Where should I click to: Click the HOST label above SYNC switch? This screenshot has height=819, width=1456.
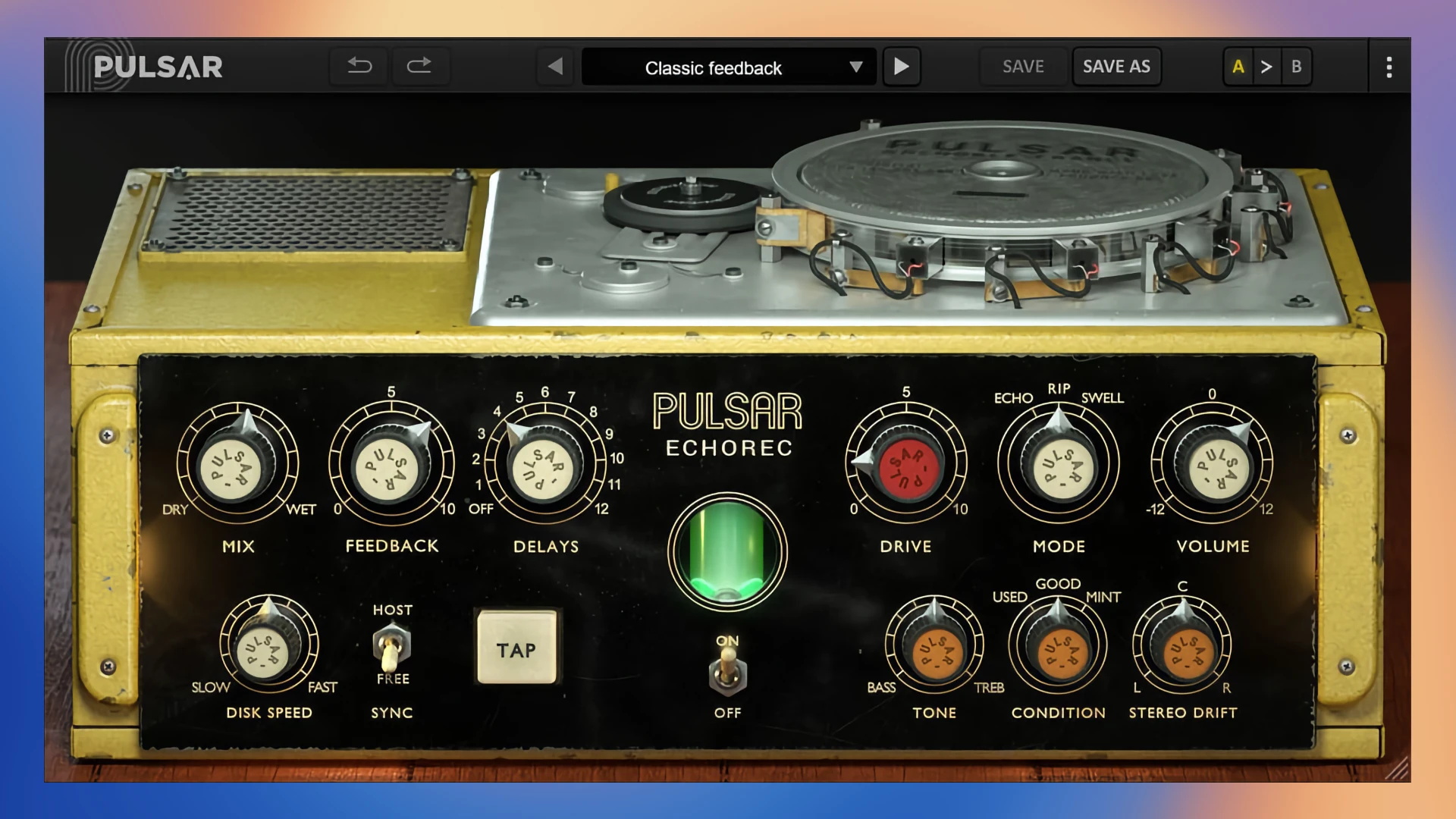click(392, 610)
